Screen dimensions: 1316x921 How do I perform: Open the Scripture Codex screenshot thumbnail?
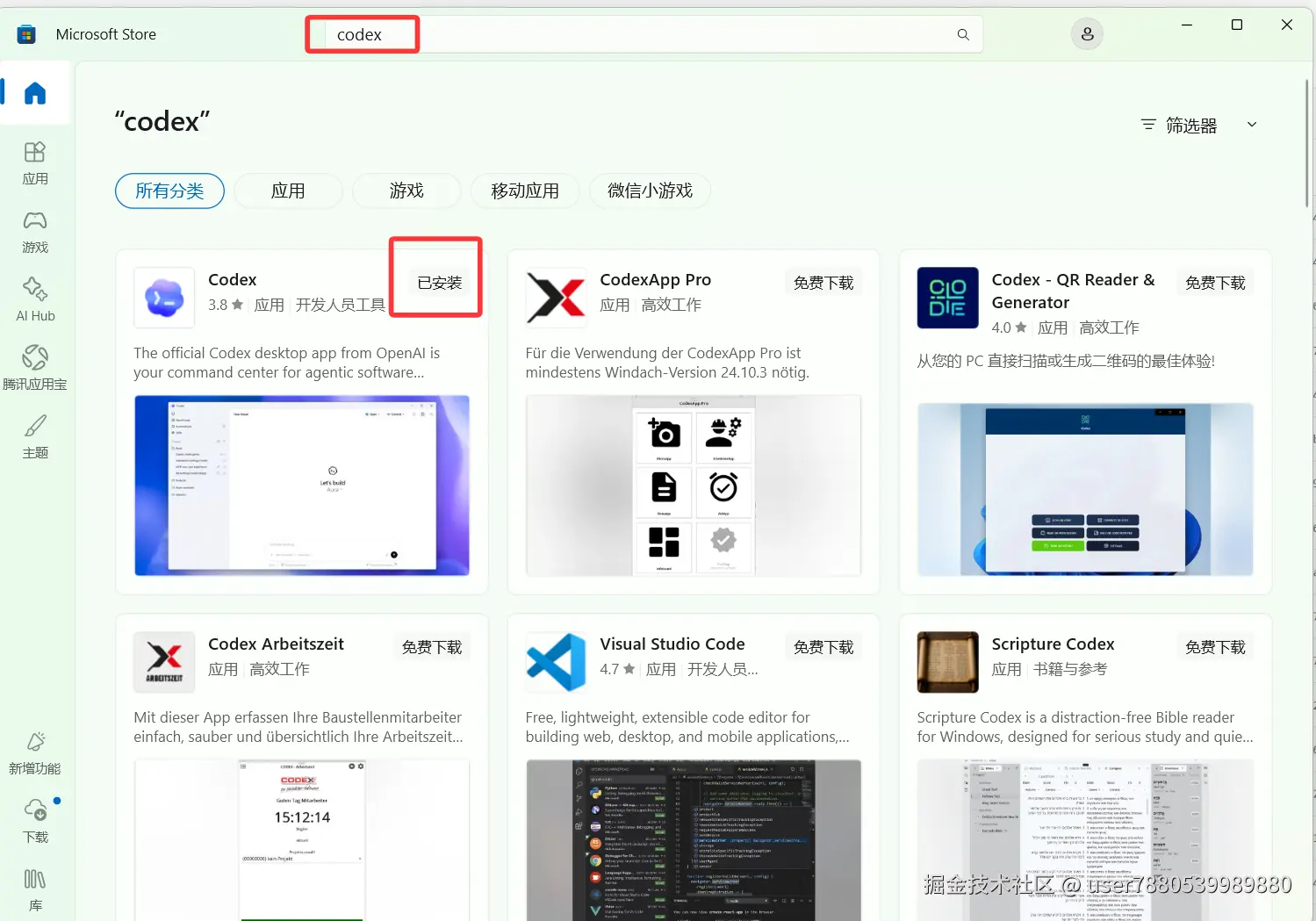(1085, 840)
